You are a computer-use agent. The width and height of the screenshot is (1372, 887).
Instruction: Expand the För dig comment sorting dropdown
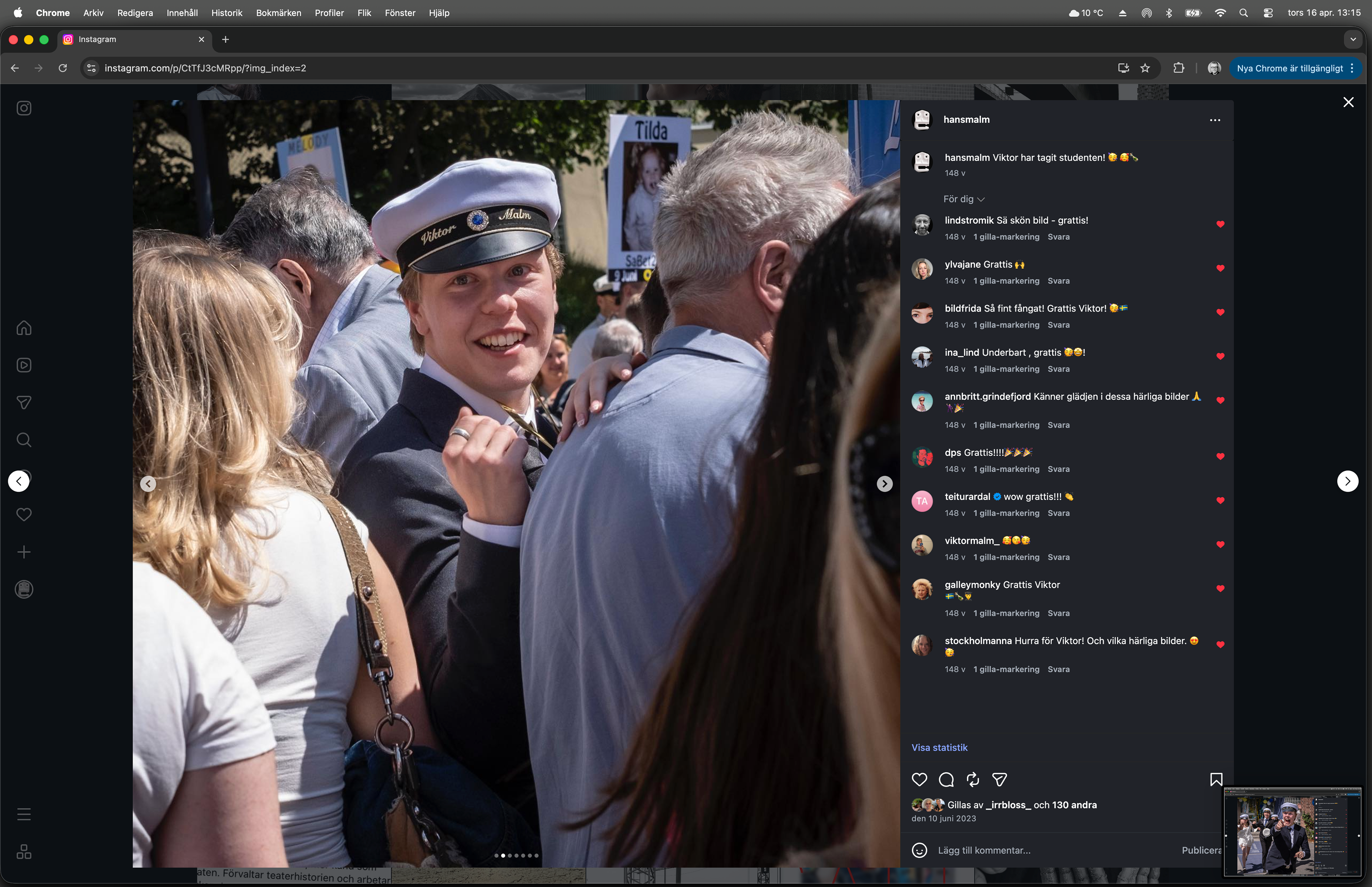[x=964, y=199]
